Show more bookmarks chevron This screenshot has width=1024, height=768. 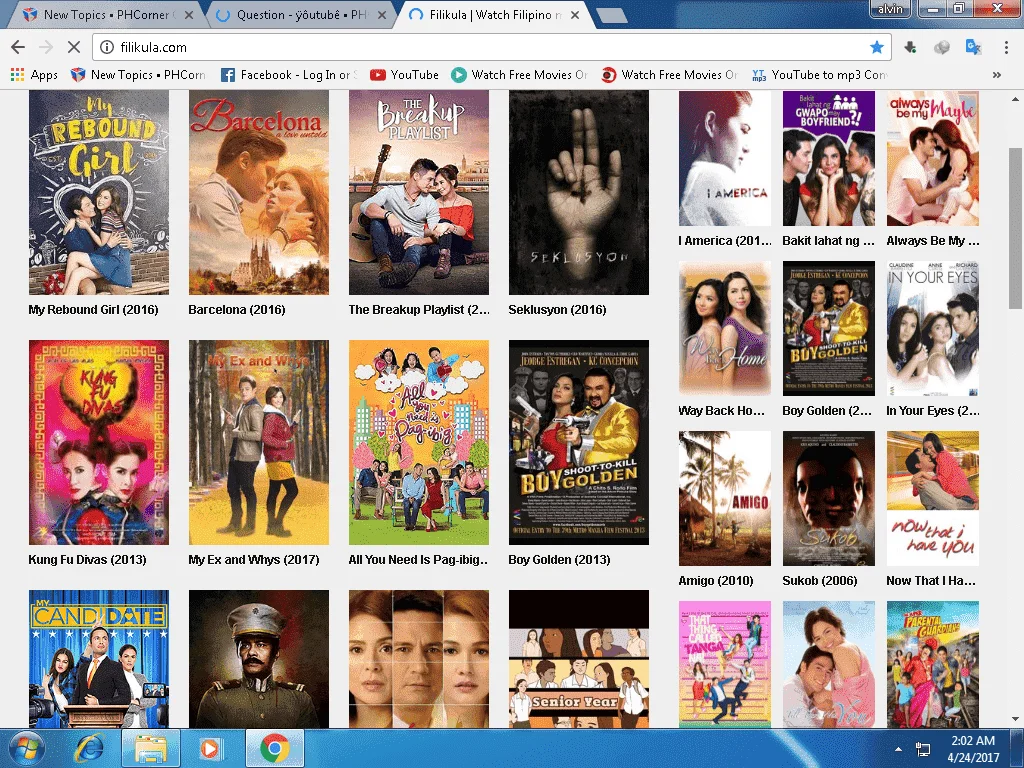[x=997, y=75]
